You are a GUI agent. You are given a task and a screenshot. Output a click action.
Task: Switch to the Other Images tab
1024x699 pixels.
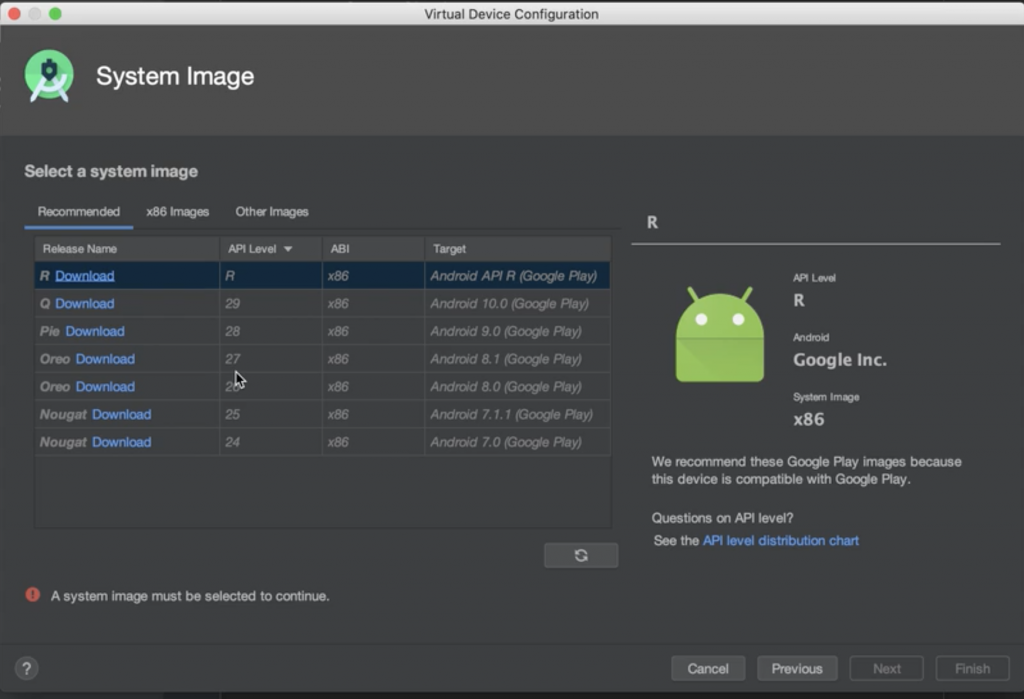click(272, 212)
